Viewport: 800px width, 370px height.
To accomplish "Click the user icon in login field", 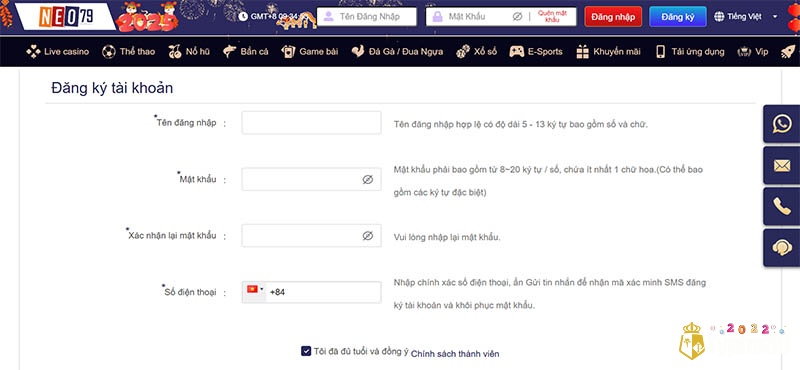I will pos(329,16).
